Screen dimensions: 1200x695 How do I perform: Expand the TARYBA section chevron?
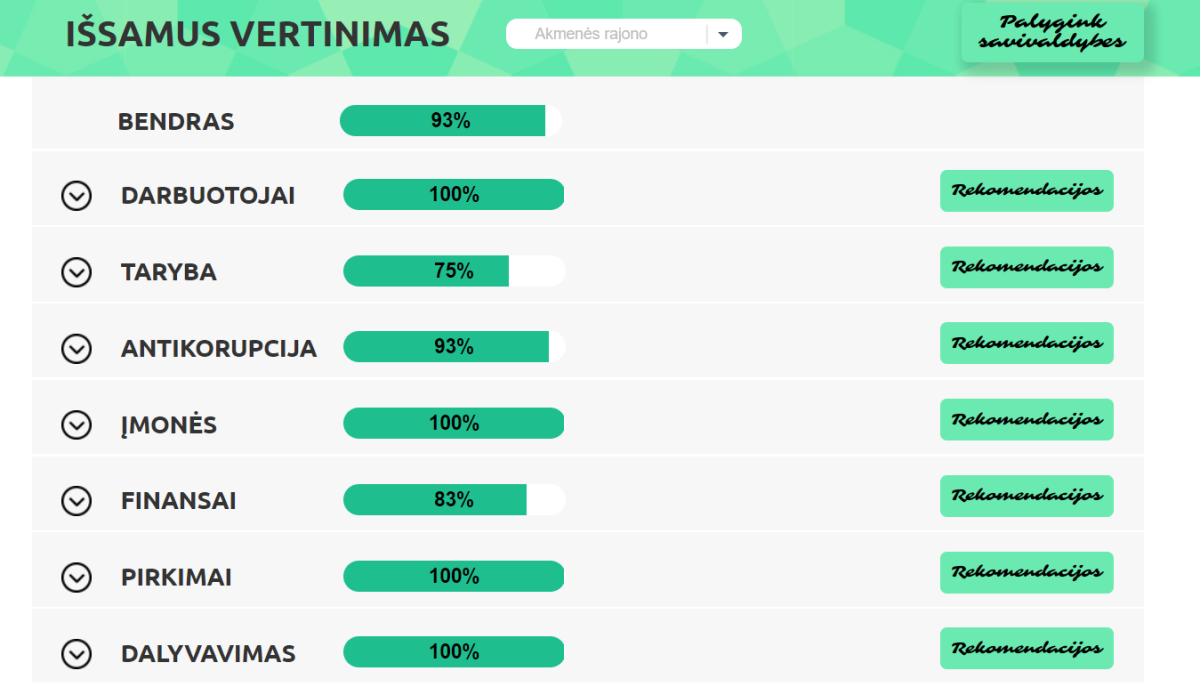point(76,272)
